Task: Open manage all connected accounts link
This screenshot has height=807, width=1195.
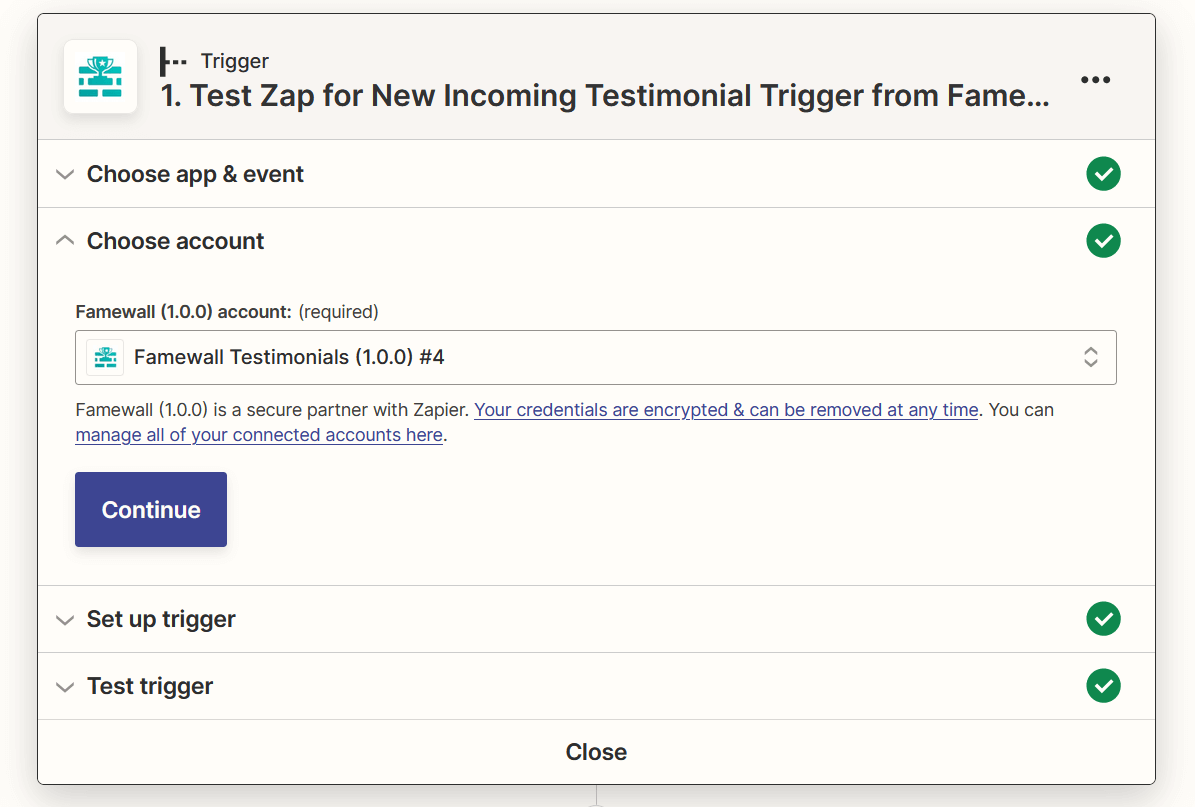Action: click(259, 435)
